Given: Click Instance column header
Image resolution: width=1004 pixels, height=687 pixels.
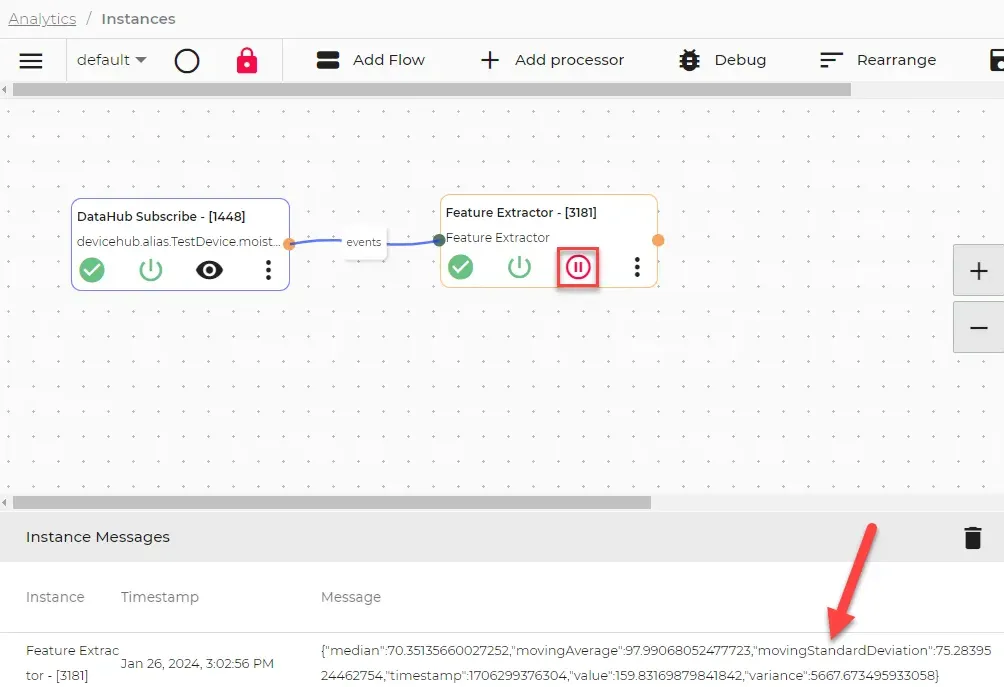Looking at the screenshot, I should (x=55, y=597).
